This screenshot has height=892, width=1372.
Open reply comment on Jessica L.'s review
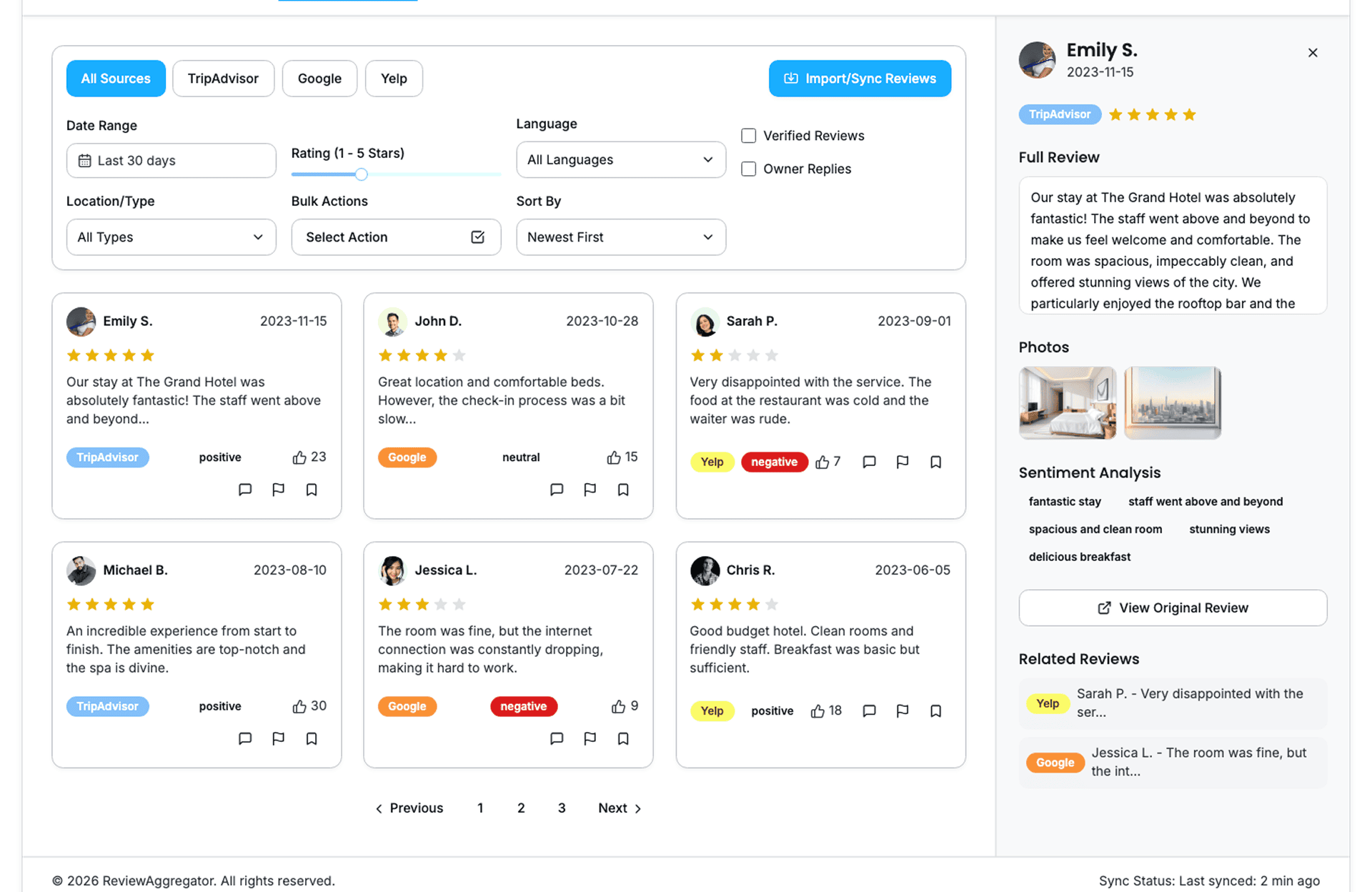click(557, 738)
